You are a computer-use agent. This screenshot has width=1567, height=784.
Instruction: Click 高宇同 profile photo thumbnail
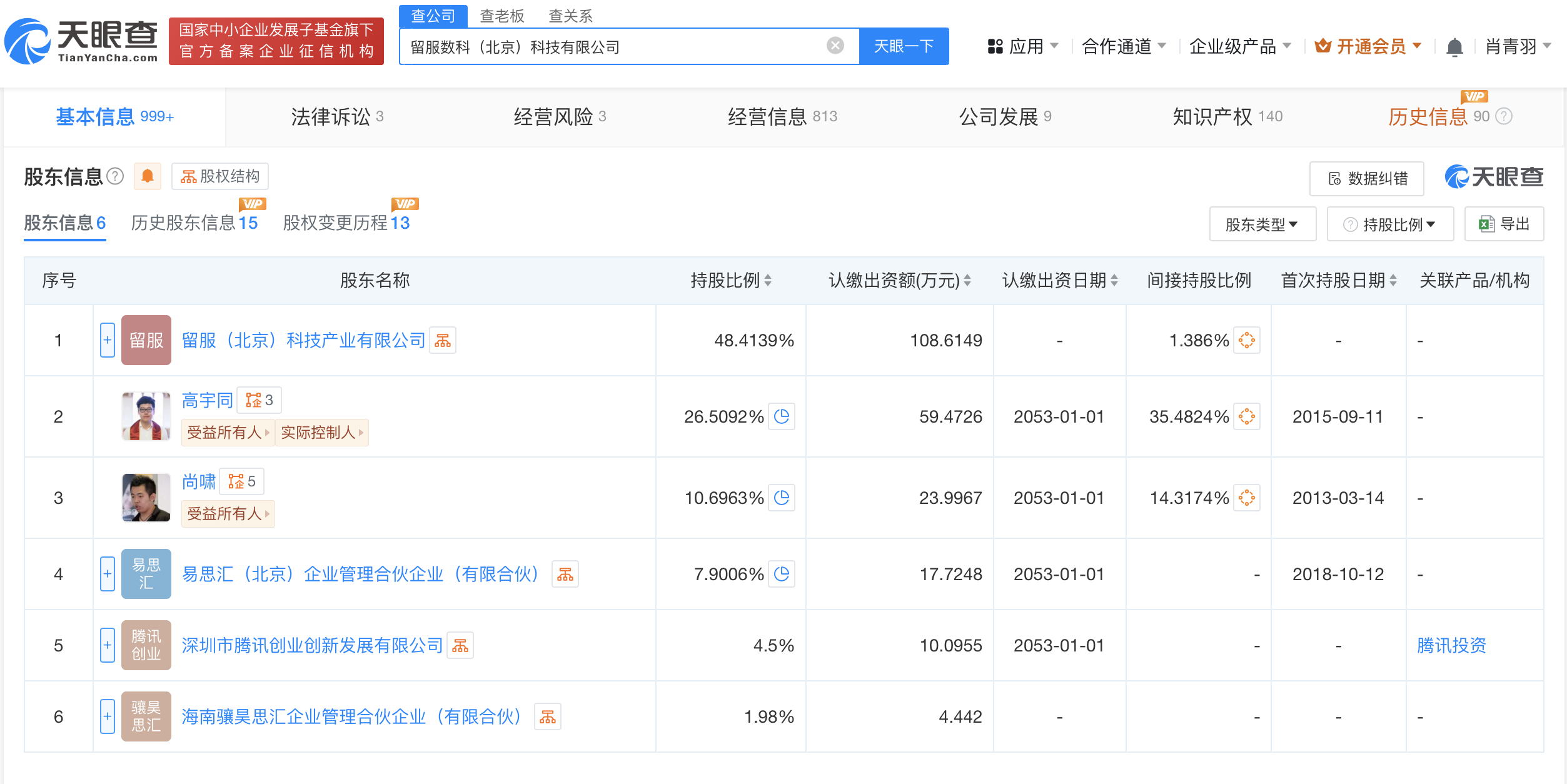[x=146, y=416]
